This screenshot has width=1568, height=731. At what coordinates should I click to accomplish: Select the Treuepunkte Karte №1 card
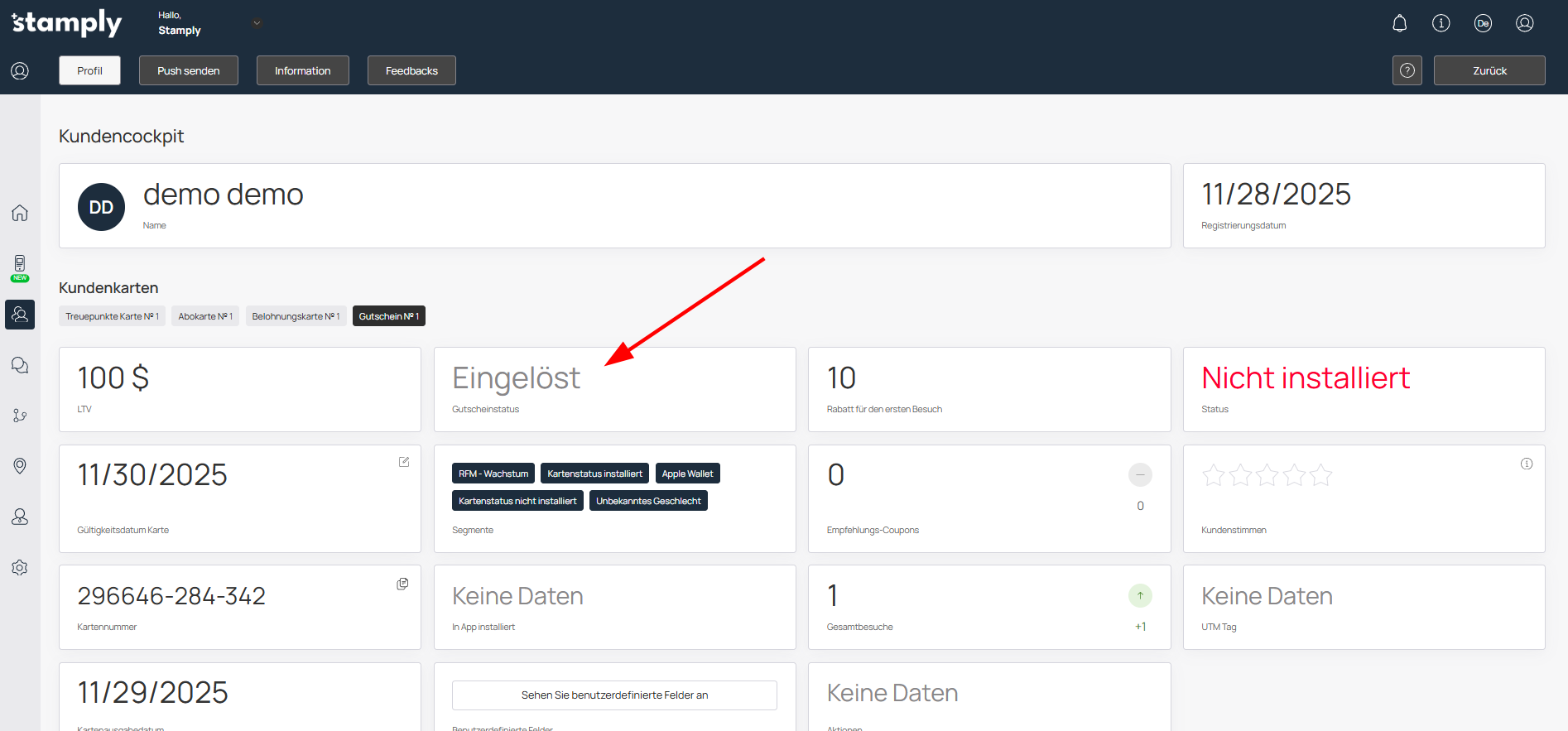112,316
